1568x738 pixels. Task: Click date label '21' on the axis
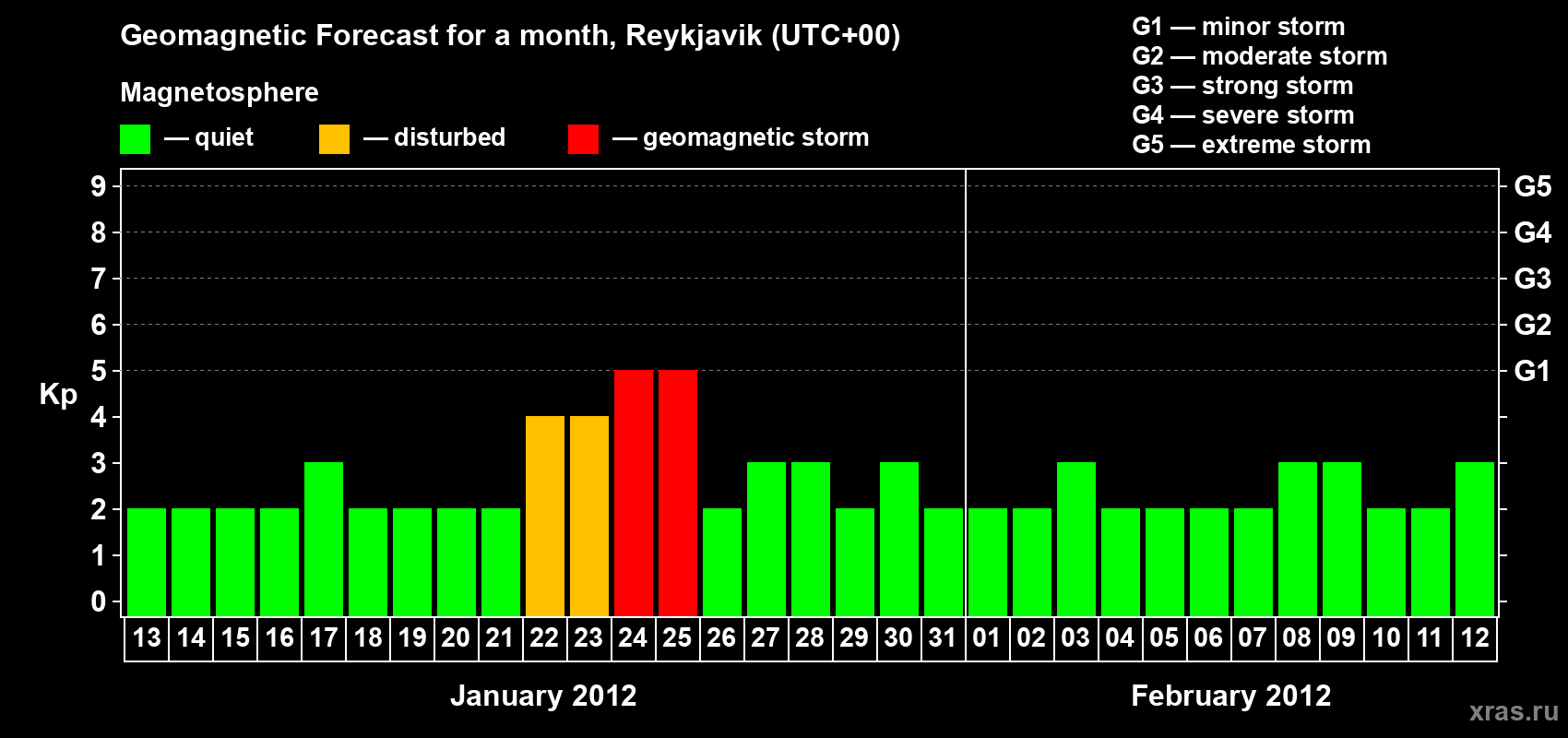(x=500, y=637)
